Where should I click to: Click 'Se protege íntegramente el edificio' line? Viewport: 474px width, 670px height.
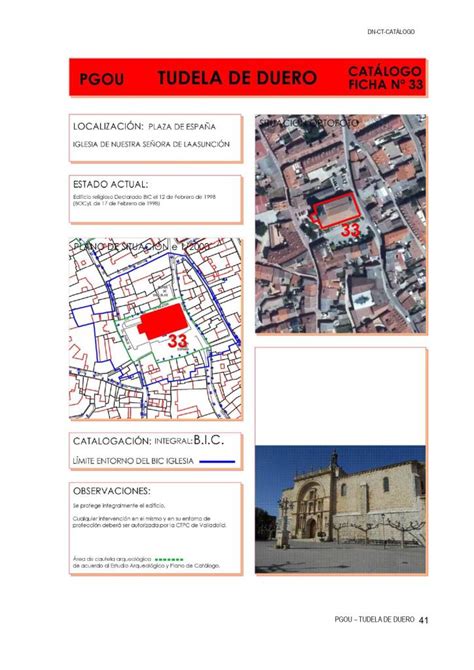point(119,505)
